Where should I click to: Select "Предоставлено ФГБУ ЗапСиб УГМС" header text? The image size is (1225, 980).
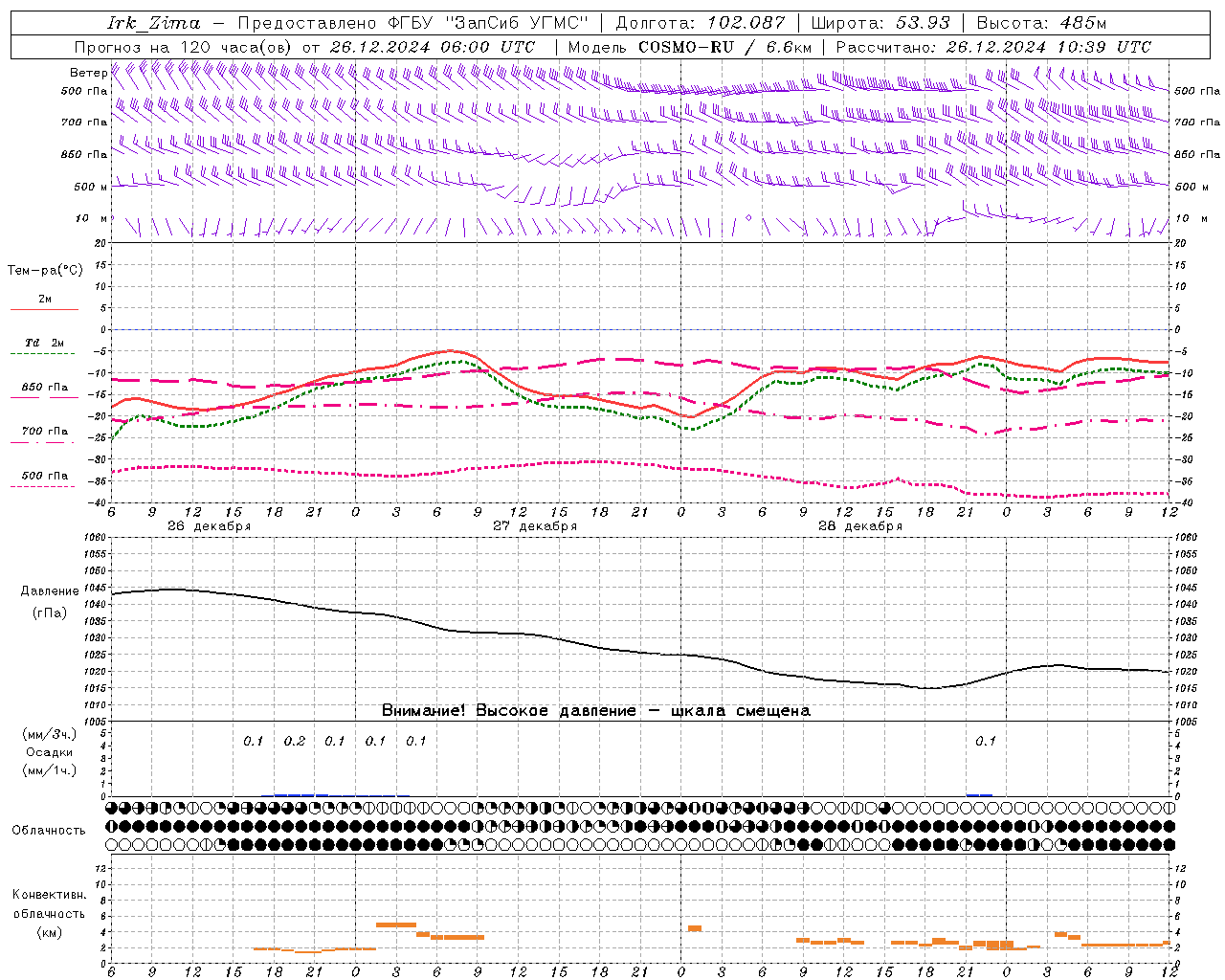[x=413, y=23]
